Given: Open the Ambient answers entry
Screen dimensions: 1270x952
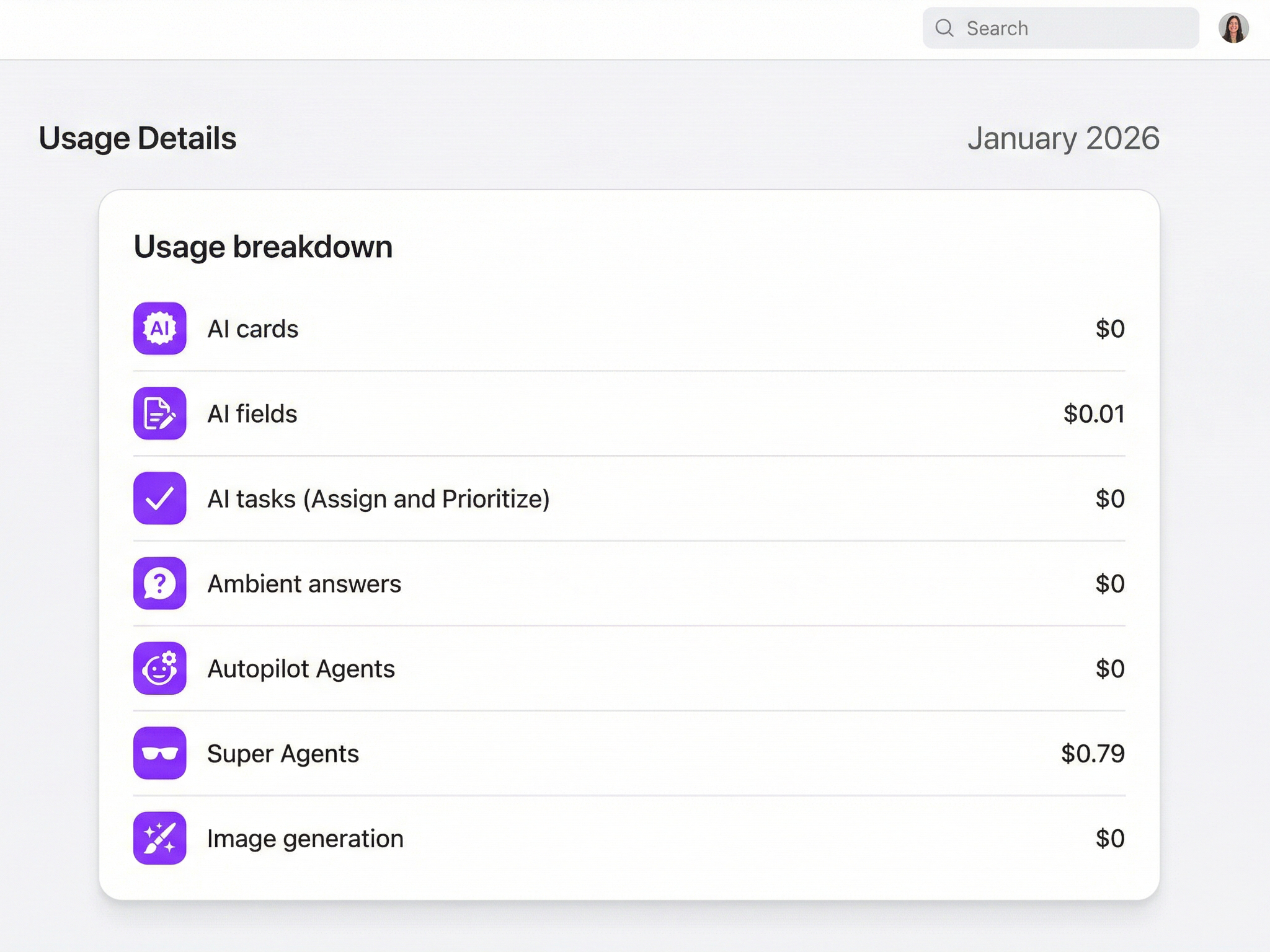Looking at the screenshot, I should 304,584.
